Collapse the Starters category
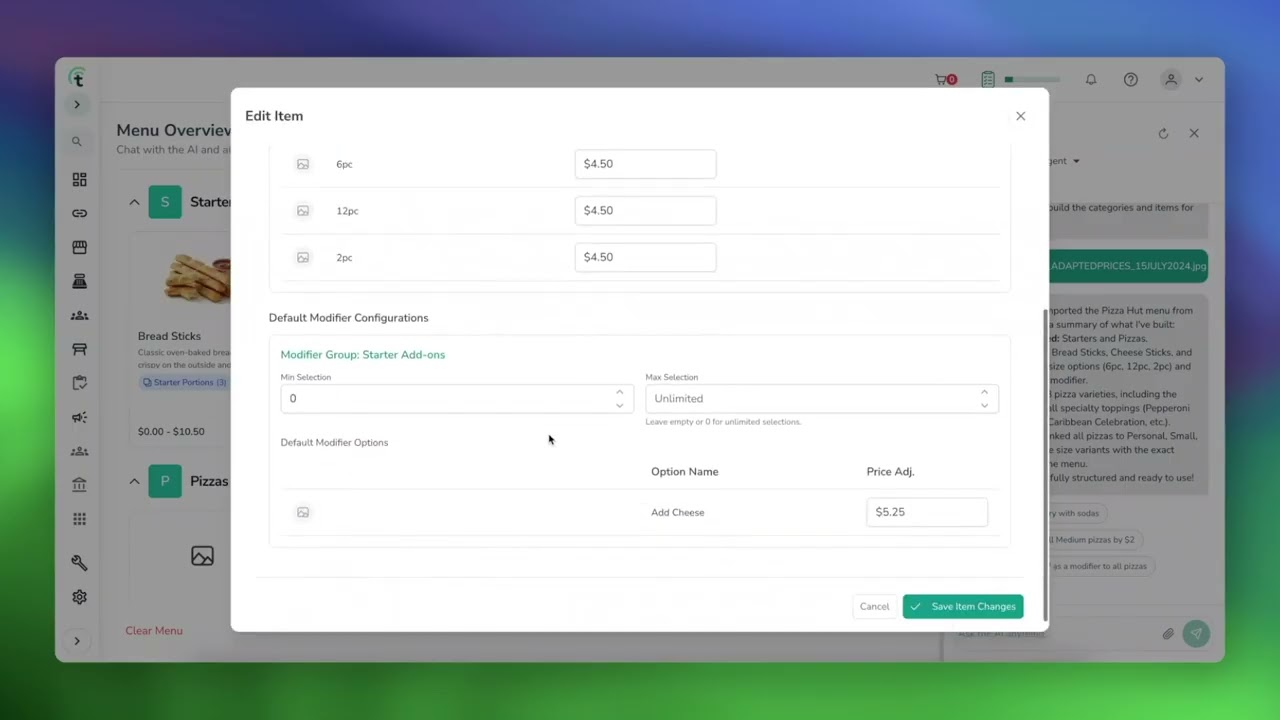The width and height of the screenshot is (1280, 720). 134,202
